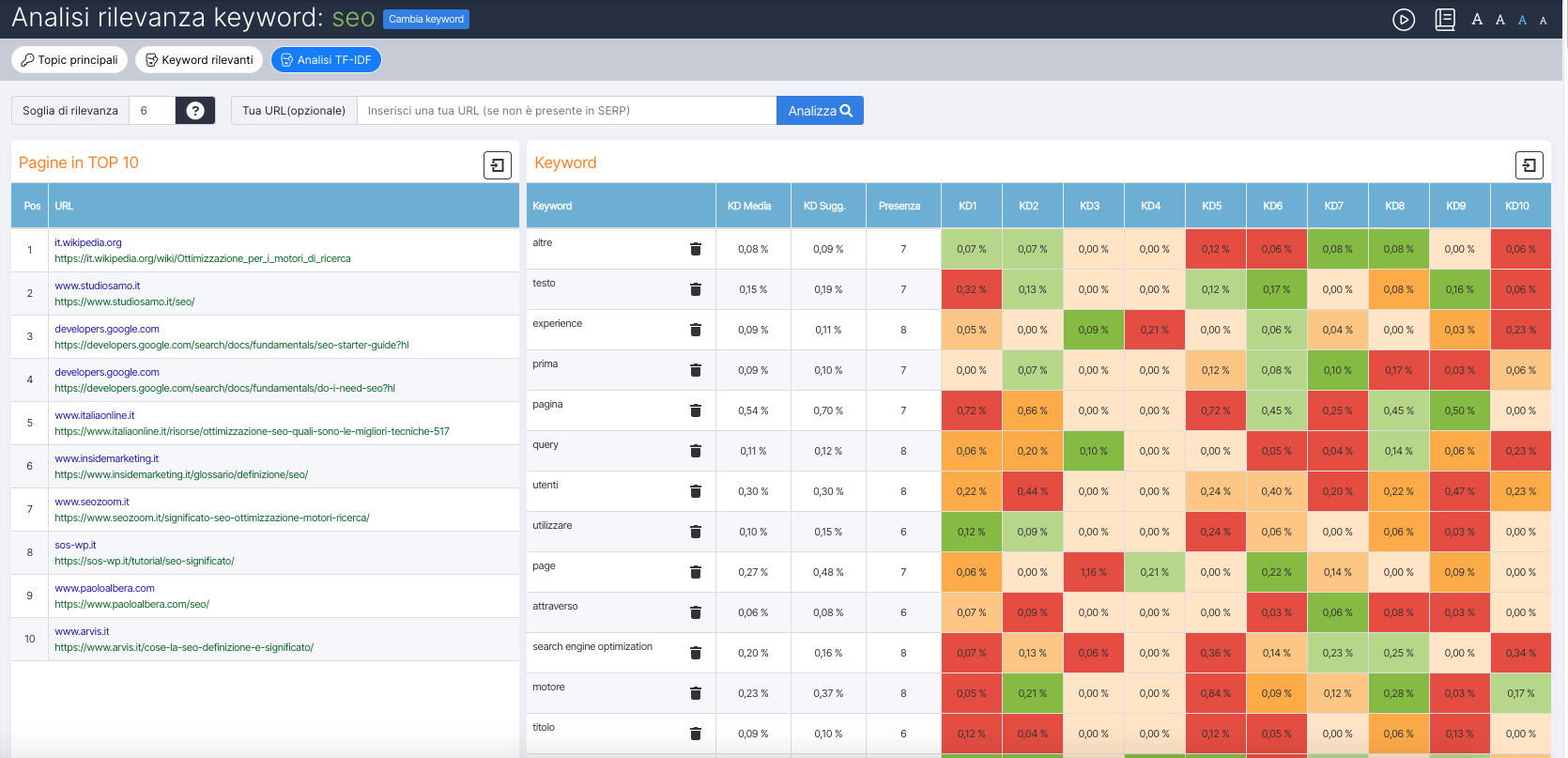Export the Keyword table
The height and width of the screenshot is (758, 1568).
(1530, 165)
